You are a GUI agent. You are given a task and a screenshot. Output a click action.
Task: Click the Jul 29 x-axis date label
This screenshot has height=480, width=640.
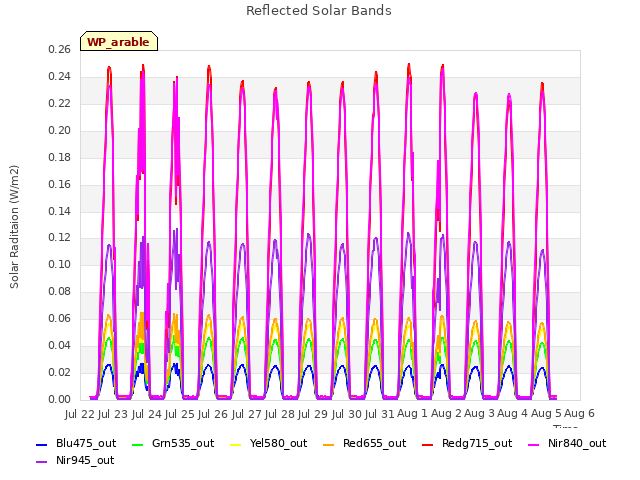point(313,414)
